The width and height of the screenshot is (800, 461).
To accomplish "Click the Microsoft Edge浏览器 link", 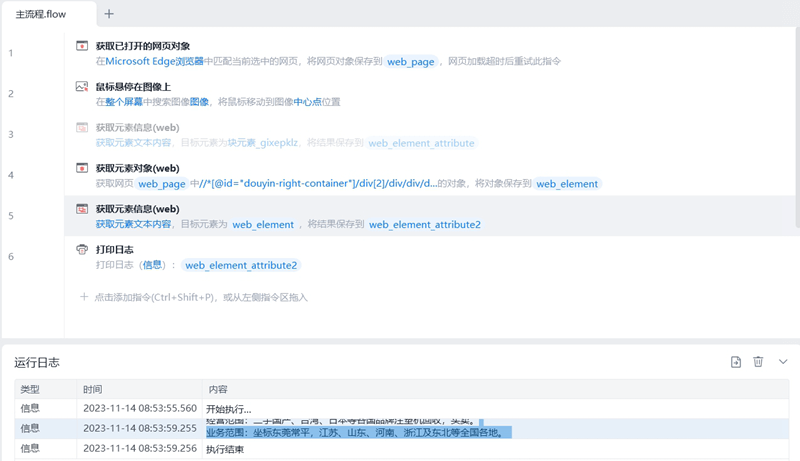I will [155, 61].
